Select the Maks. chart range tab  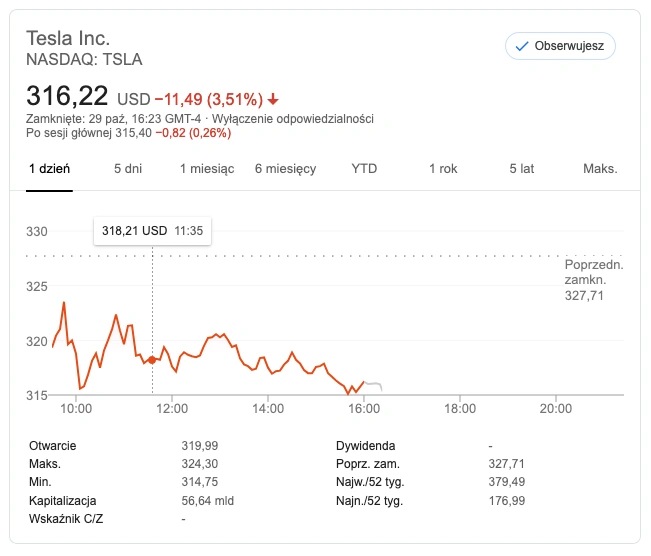[x=600, y=169]
